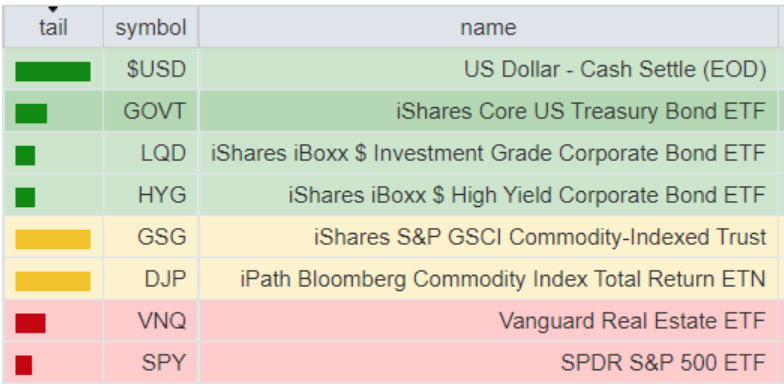Sort by the name column header
This screenshot has width=784, height=390.
point(488,28)
